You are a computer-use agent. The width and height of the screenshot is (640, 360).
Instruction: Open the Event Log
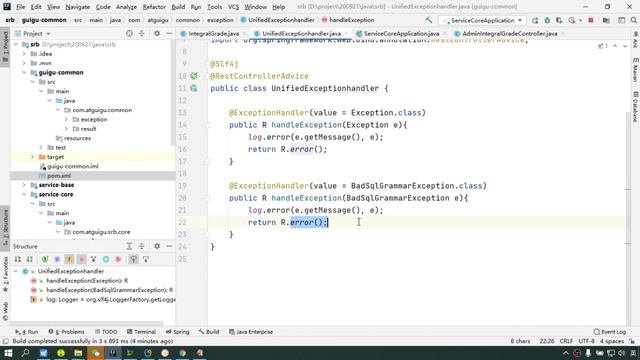[610, 332]
